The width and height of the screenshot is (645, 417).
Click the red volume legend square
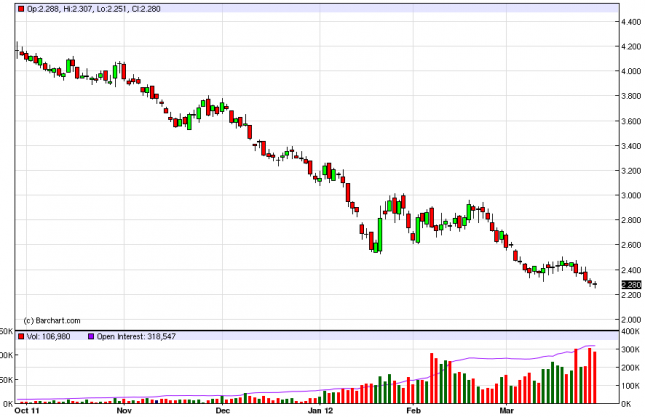(x=21, y=336)
